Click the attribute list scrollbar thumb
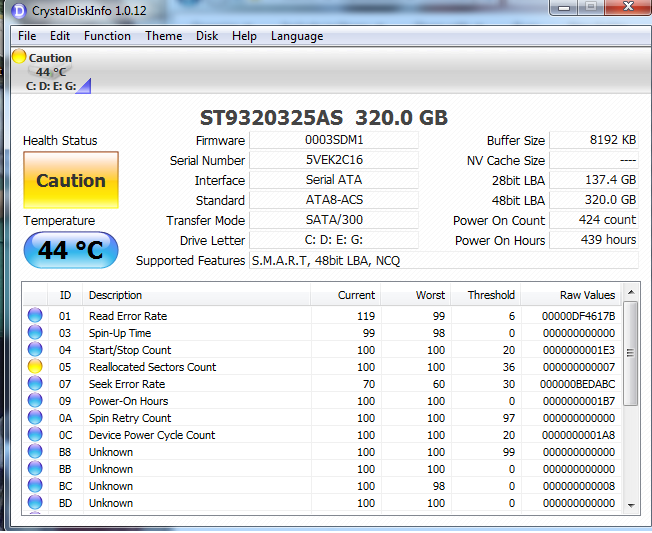This screenshot has height=533, width=652. [631, 353]
